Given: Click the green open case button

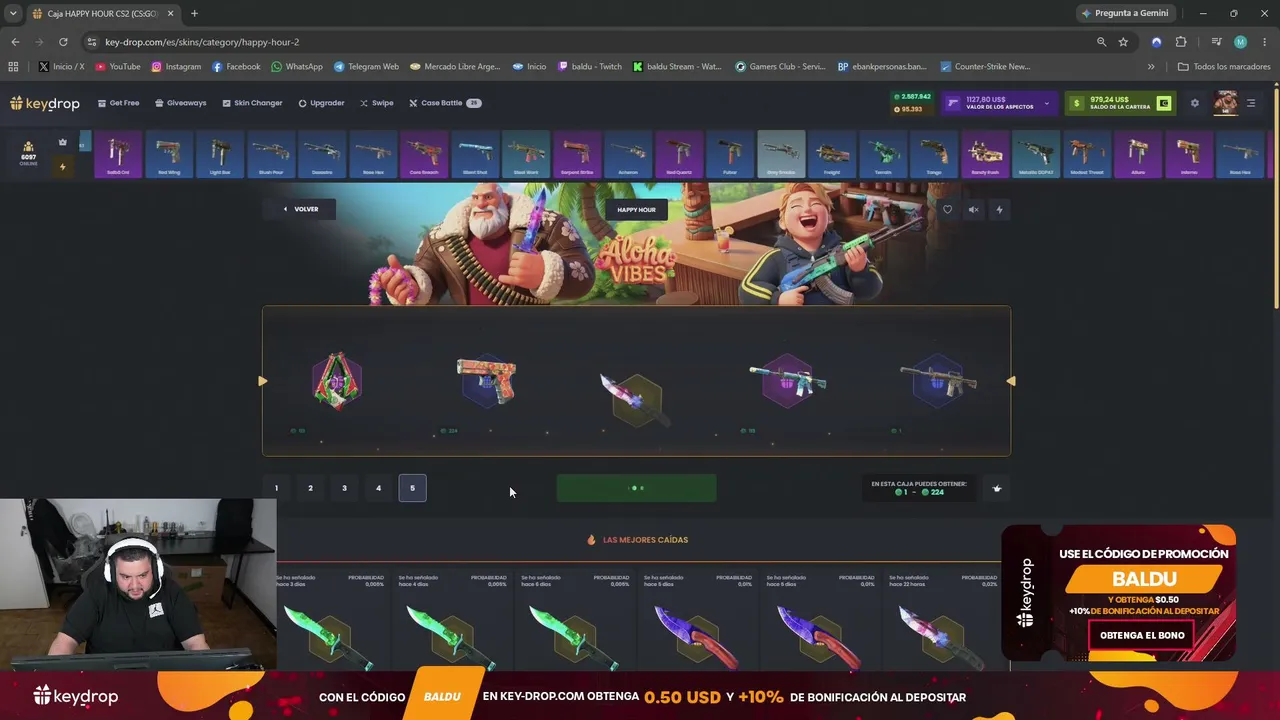Looking at the screenshot, I should [x=636, y=488].
